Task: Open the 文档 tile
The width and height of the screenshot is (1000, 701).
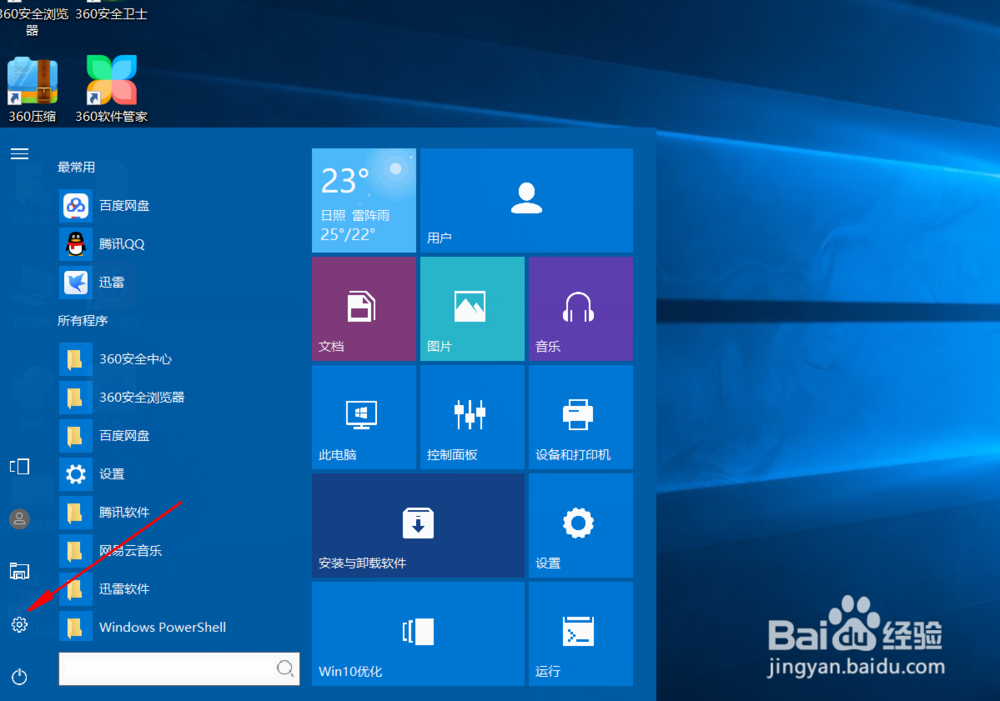Action: pyautogui.click(x=364, y=309)
